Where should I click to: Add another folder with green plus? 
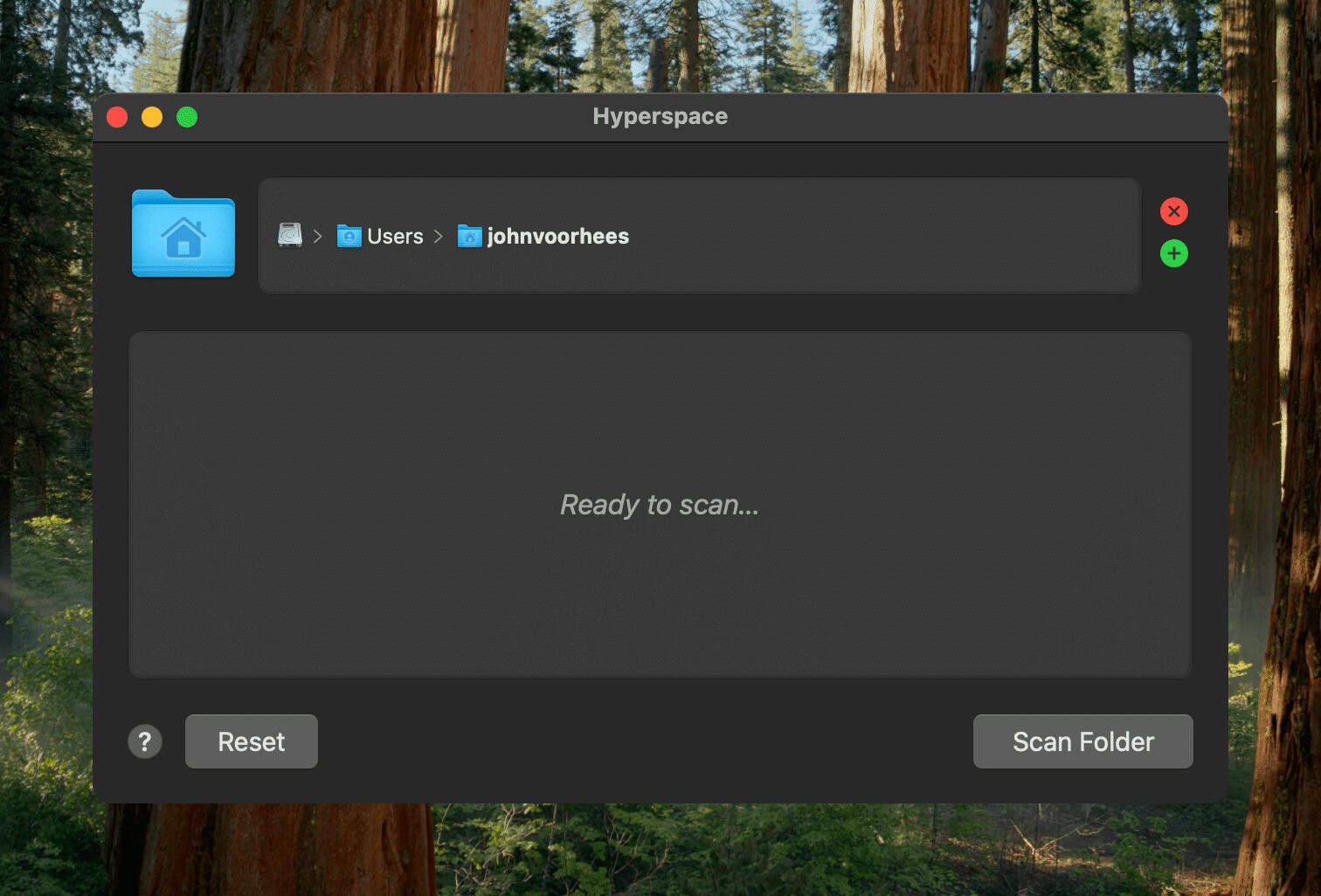click(1173, 254)
